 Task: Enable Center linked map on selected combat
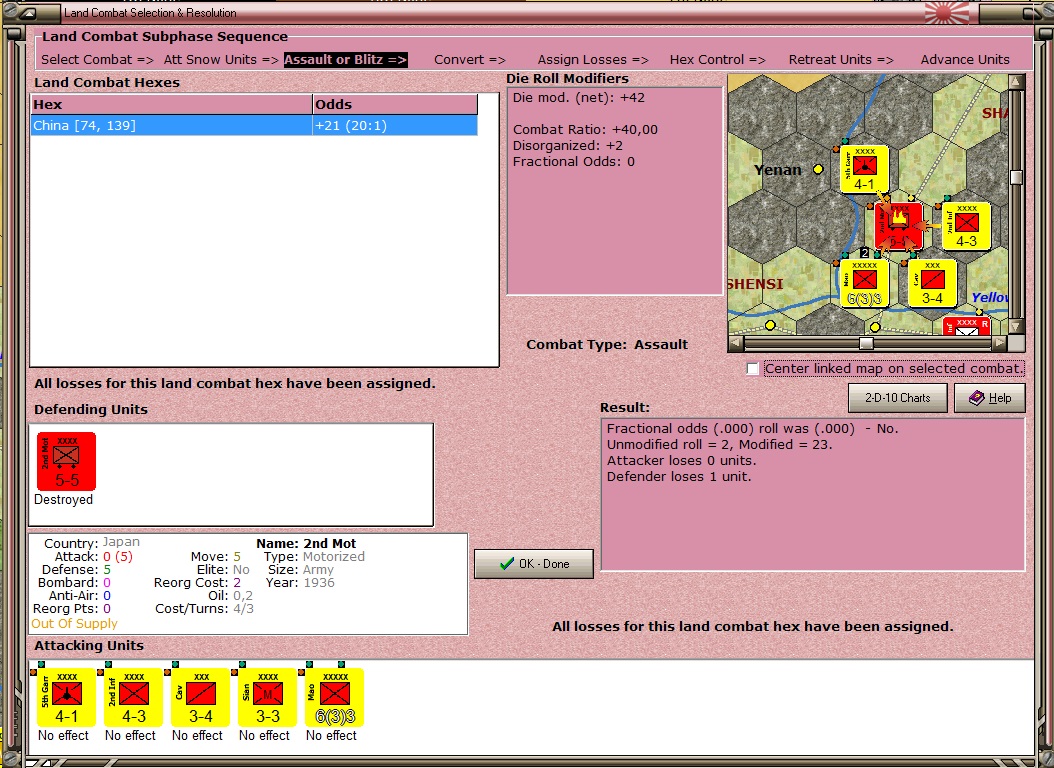(753, 369)
